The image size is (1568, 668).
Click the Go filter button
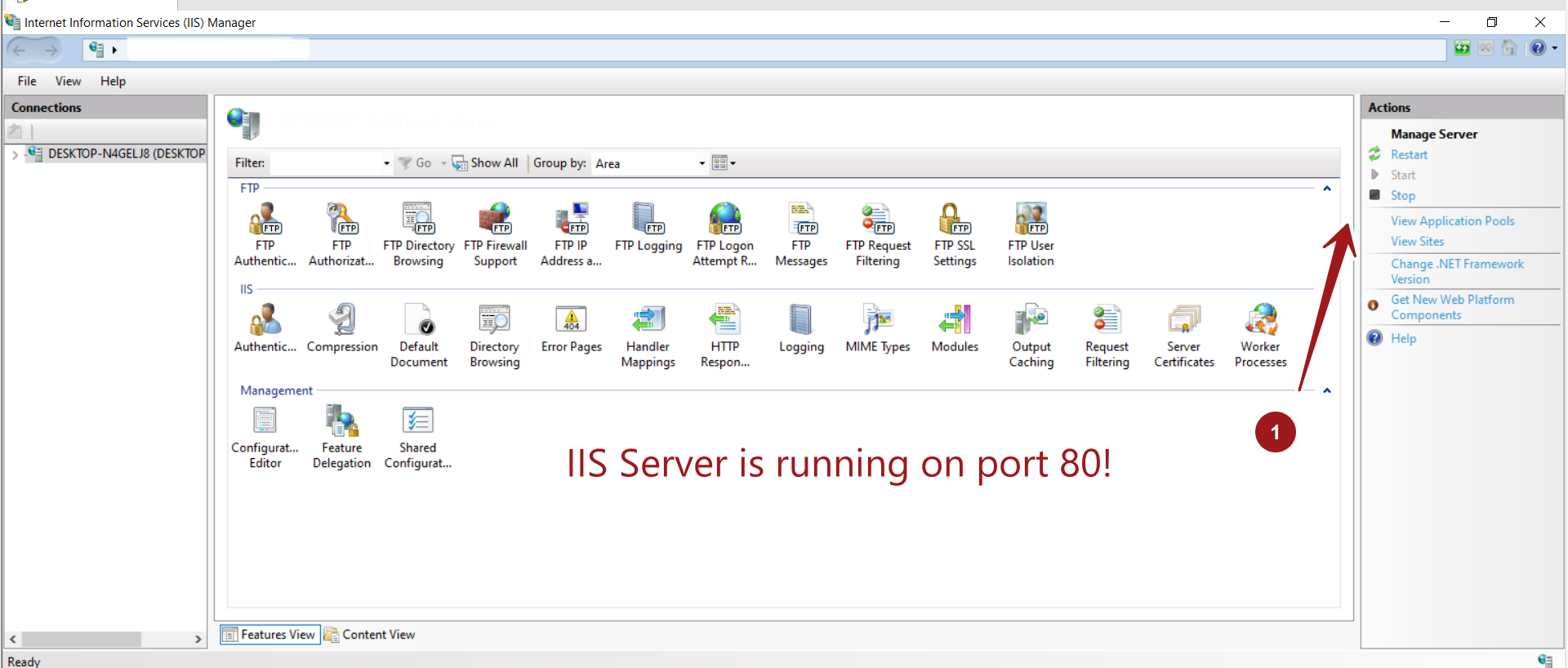tap(415, 163)
